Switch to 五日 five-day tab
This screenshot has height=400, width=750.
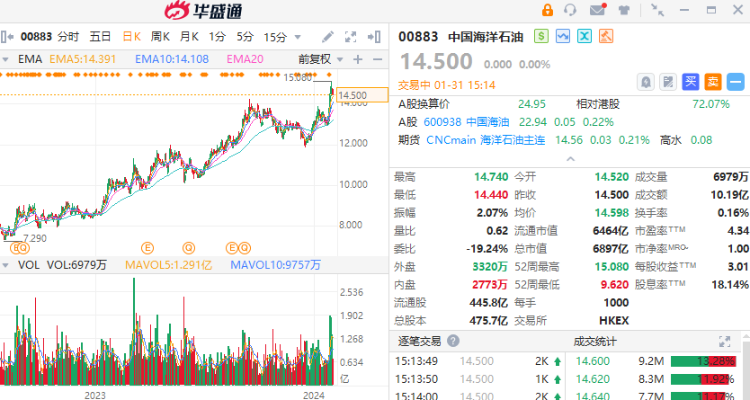tap(100, 36)
